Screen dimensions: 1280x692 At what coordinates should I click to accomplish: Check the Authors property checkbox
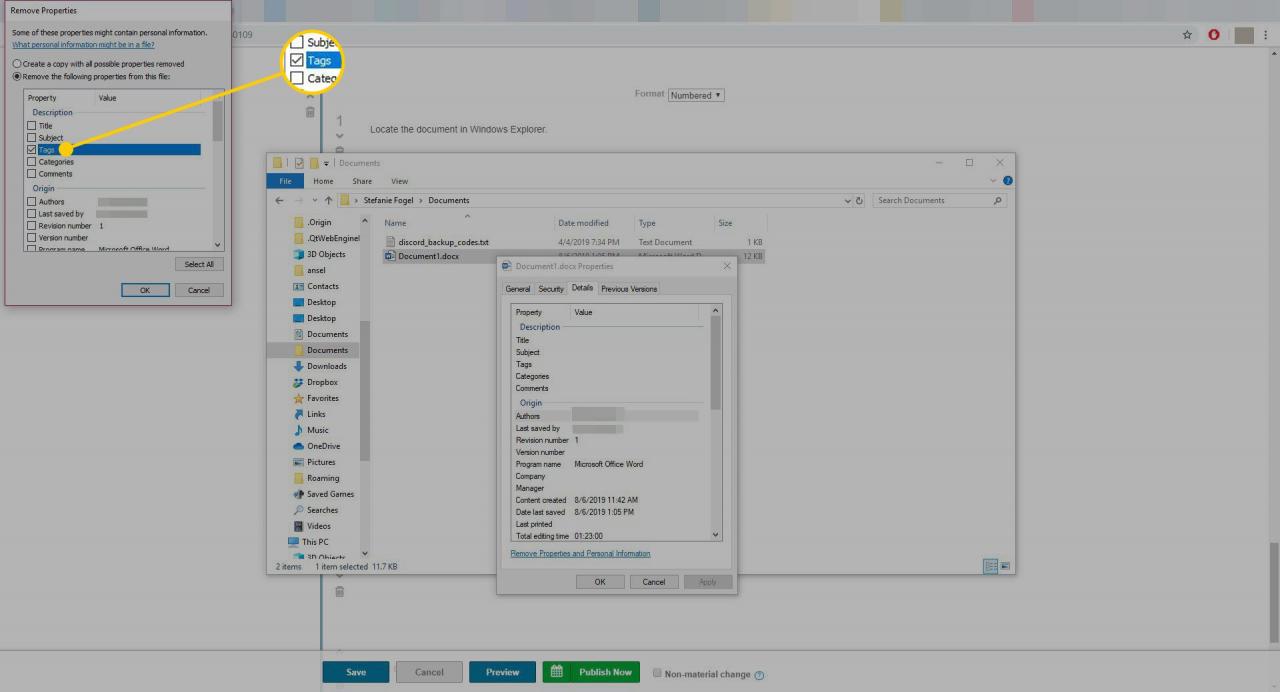point(32,202)
